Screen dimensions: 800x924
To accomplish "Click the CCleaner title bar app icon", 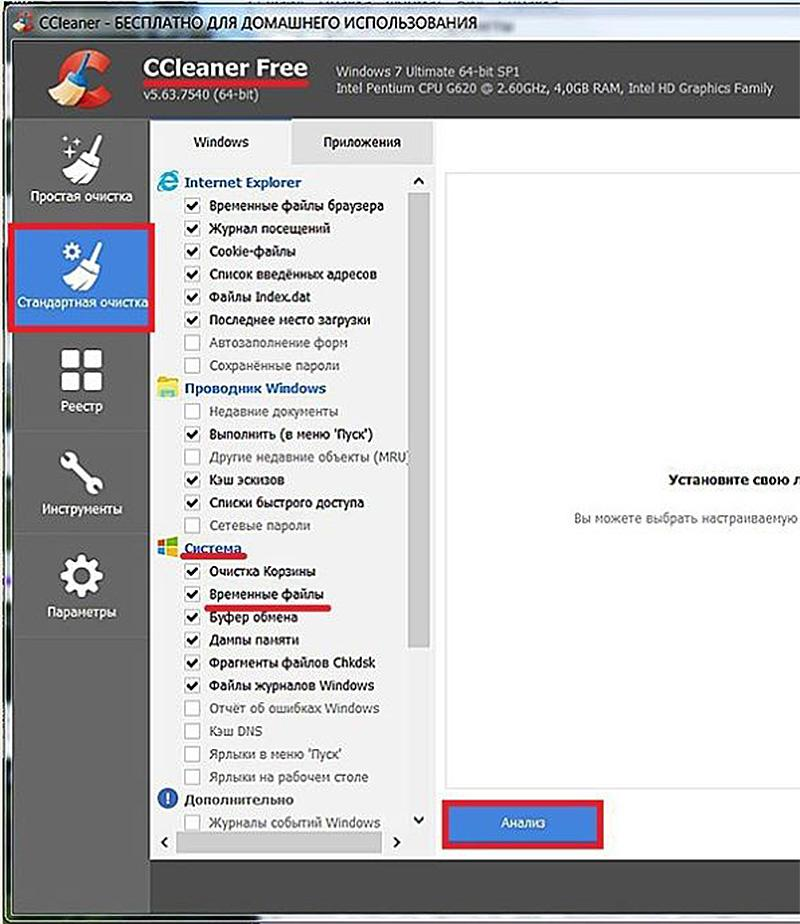I will (24, 22).
